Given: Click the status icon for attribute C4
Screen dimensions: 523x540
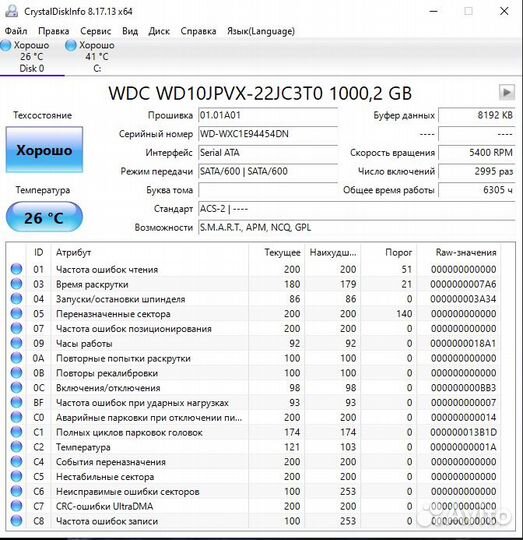Looking at the screenshot, I should (16, 461).
